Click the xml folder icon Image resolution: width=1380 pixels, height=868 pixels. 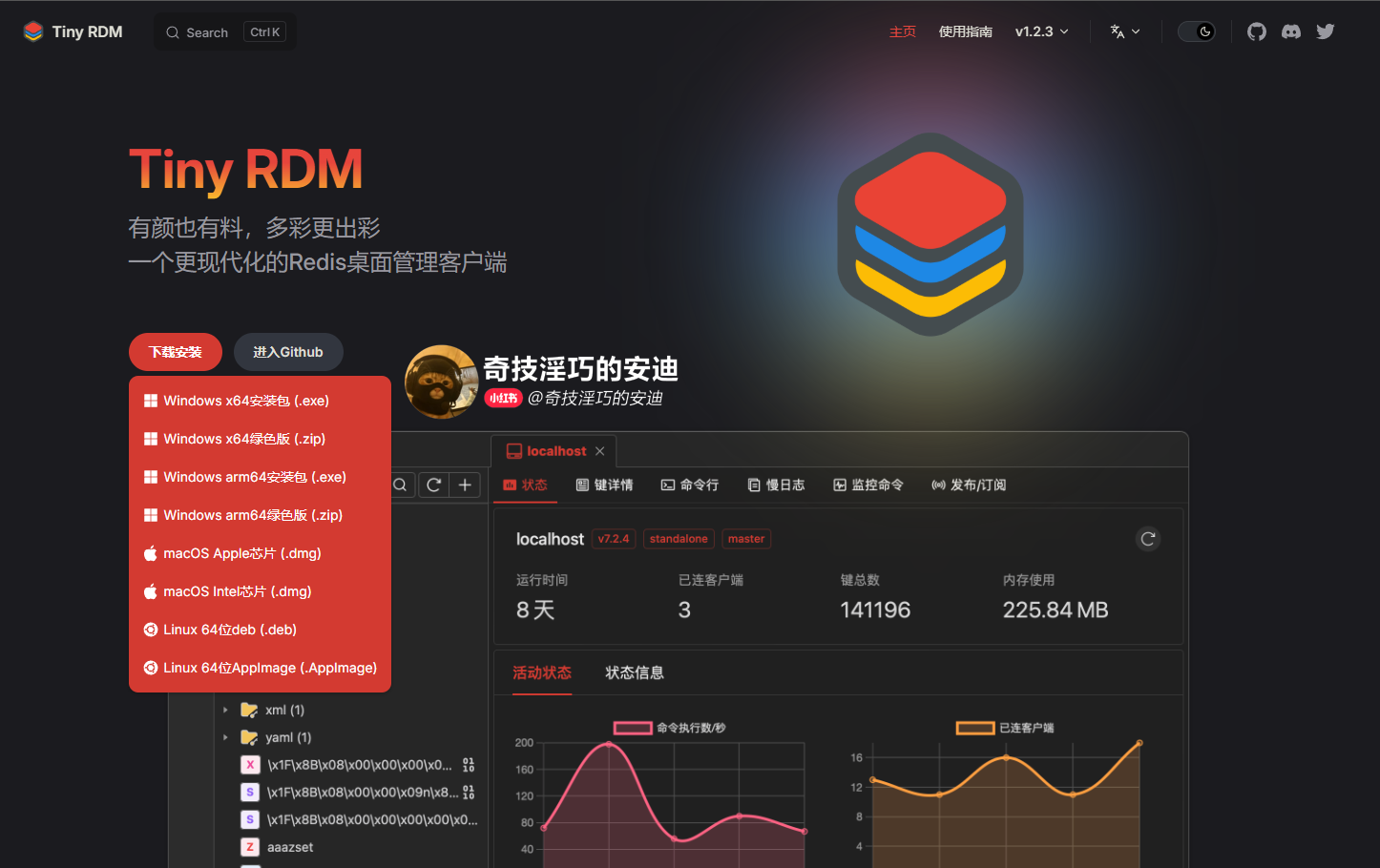coord(249,710)
